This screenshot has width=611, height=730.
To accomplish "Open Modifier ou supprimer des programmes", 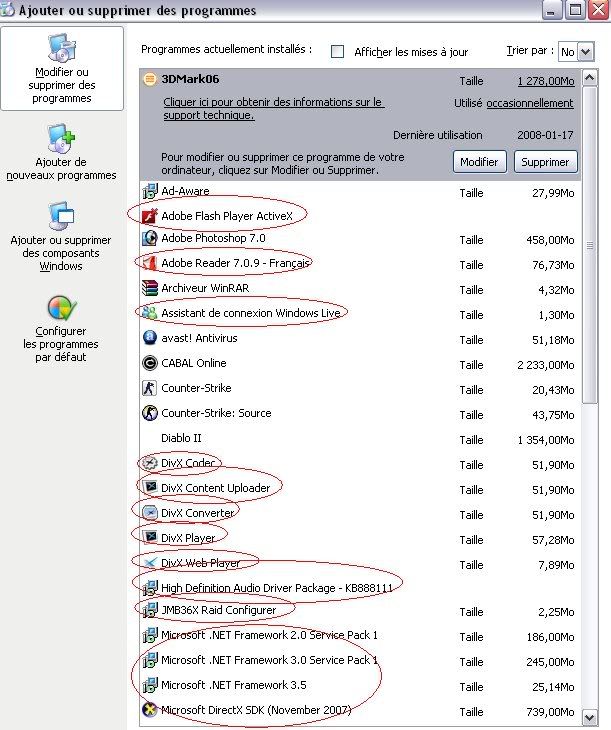I will pos(61,70).
